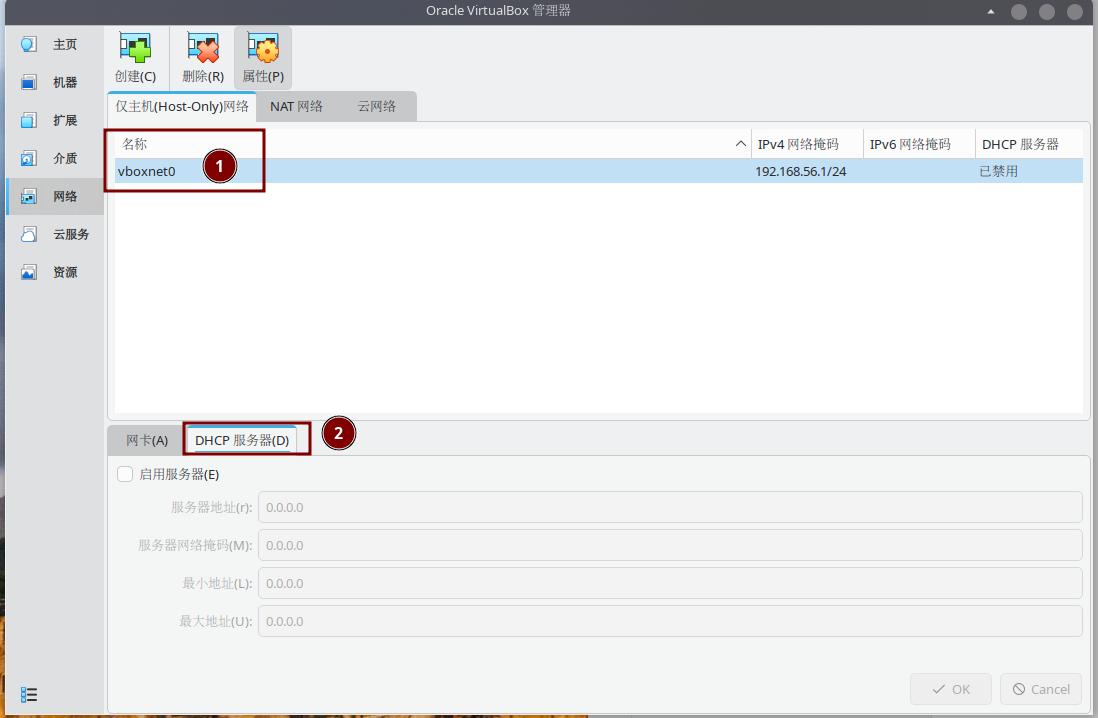
Task: Switch to 仅主机(Host-Only)网络 tab
Action: pyautogui.click(x=182, y=106)
